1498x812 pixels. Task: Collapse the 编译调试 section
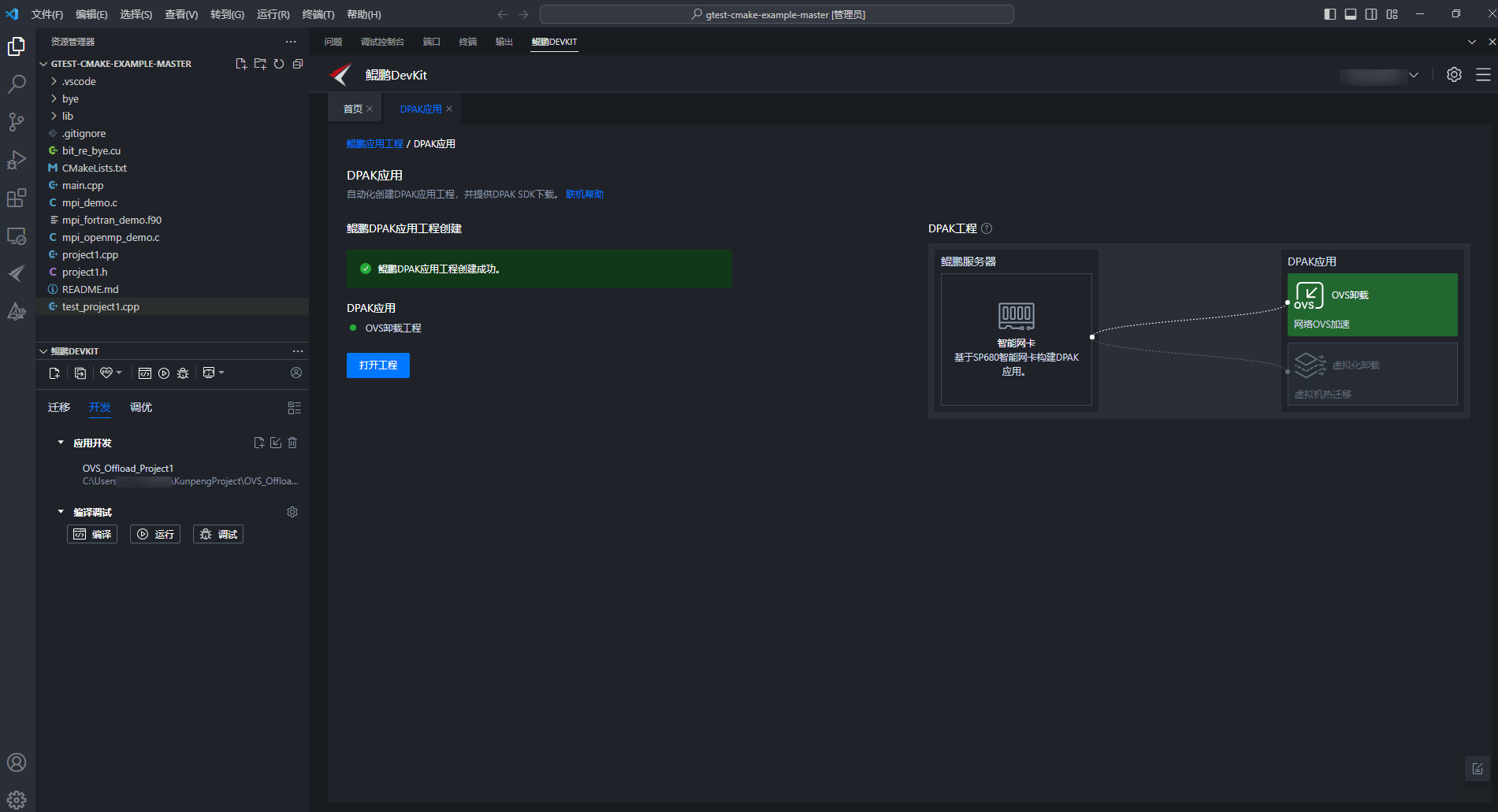click(x=61, y=512)
